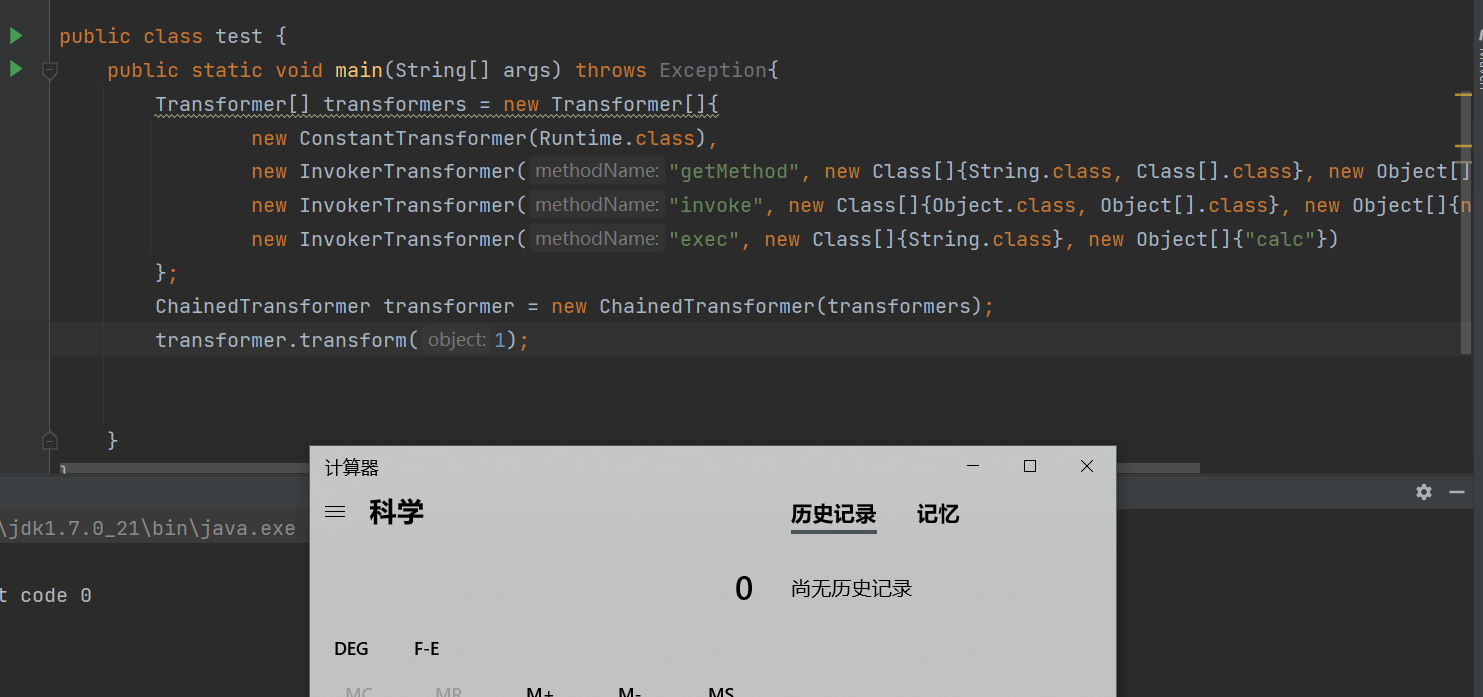Open the run panel settings gear
The image size is (1483, 697).
1424,492
